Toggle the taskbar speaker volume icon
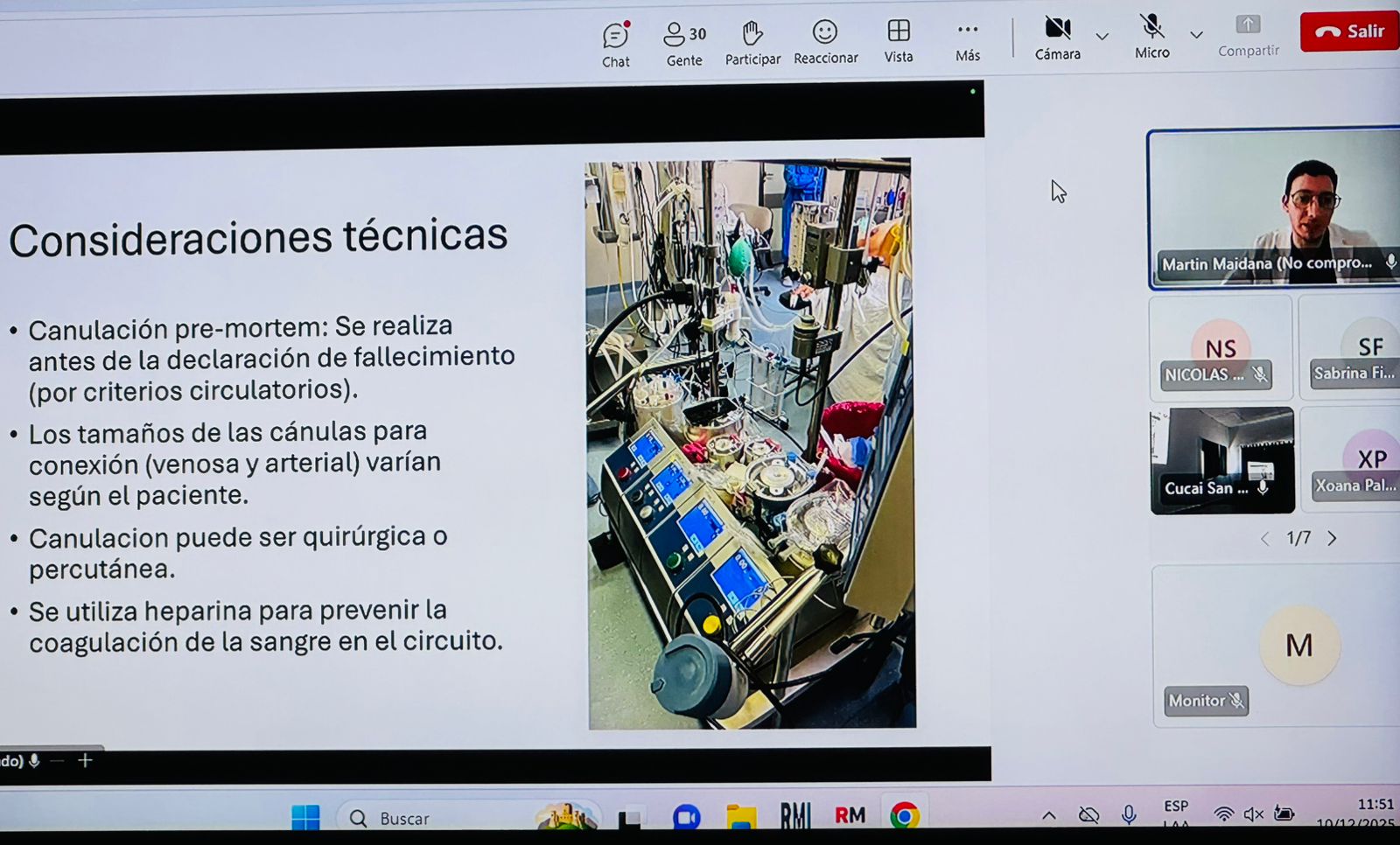The height and width of the screenshot is (845, 1400). tap(1253, 815)
